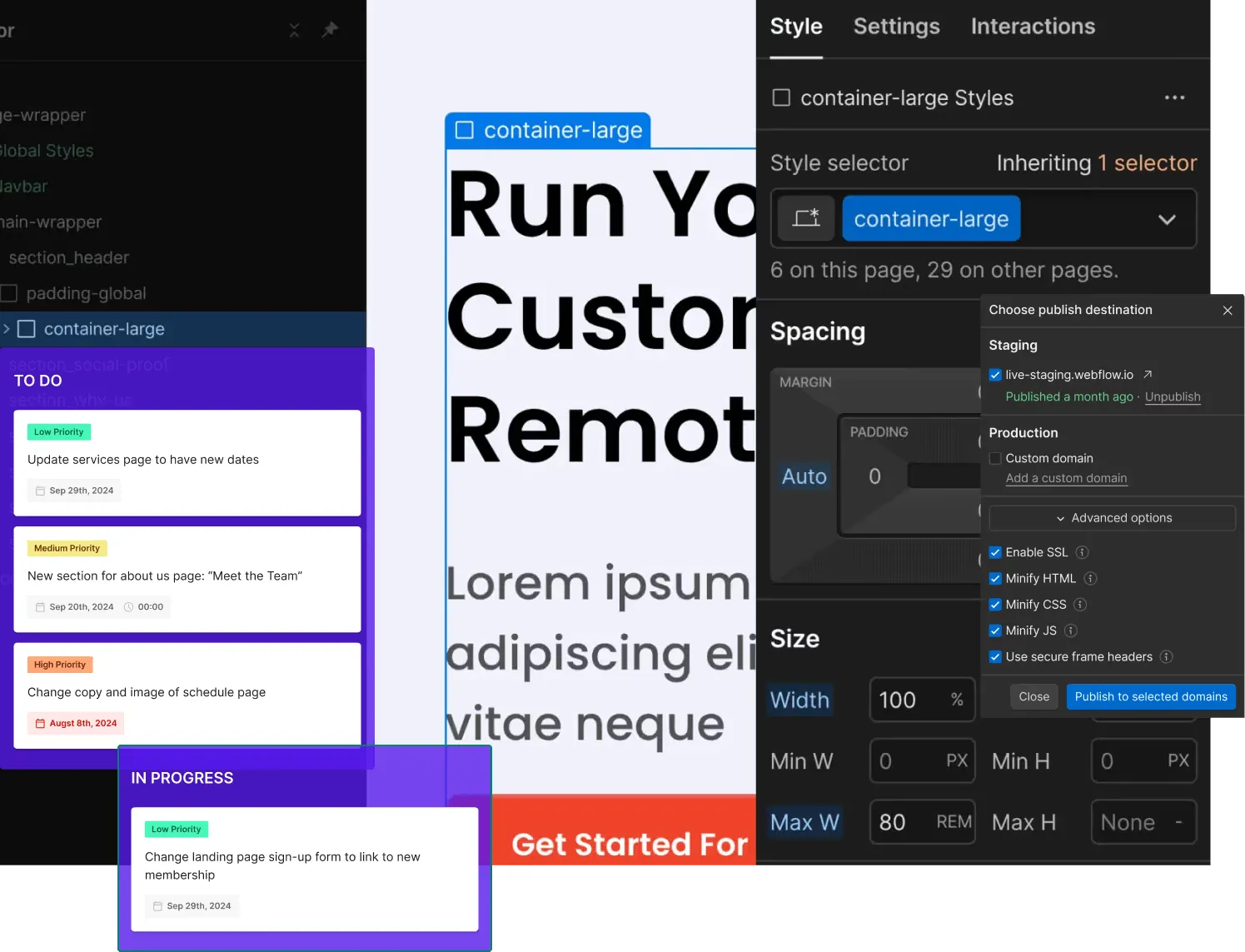The image size is (1245, 952).
Task: Click padding left 0 value
Action: click(874, 476)
